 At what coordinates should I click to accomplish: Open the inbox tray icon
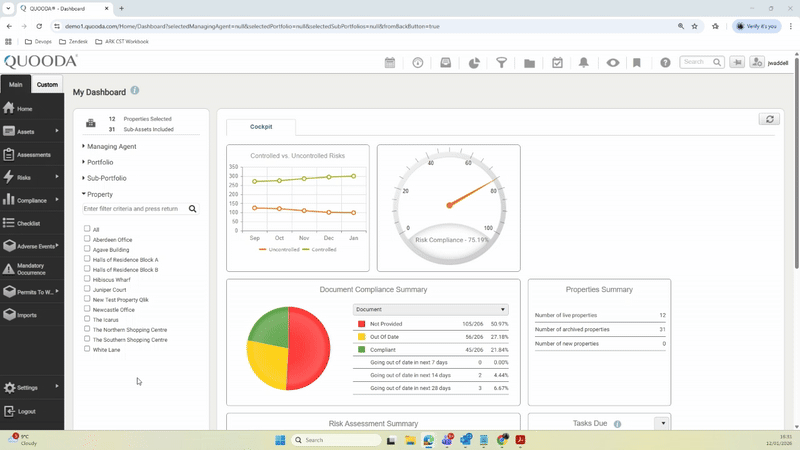point(445,63)
